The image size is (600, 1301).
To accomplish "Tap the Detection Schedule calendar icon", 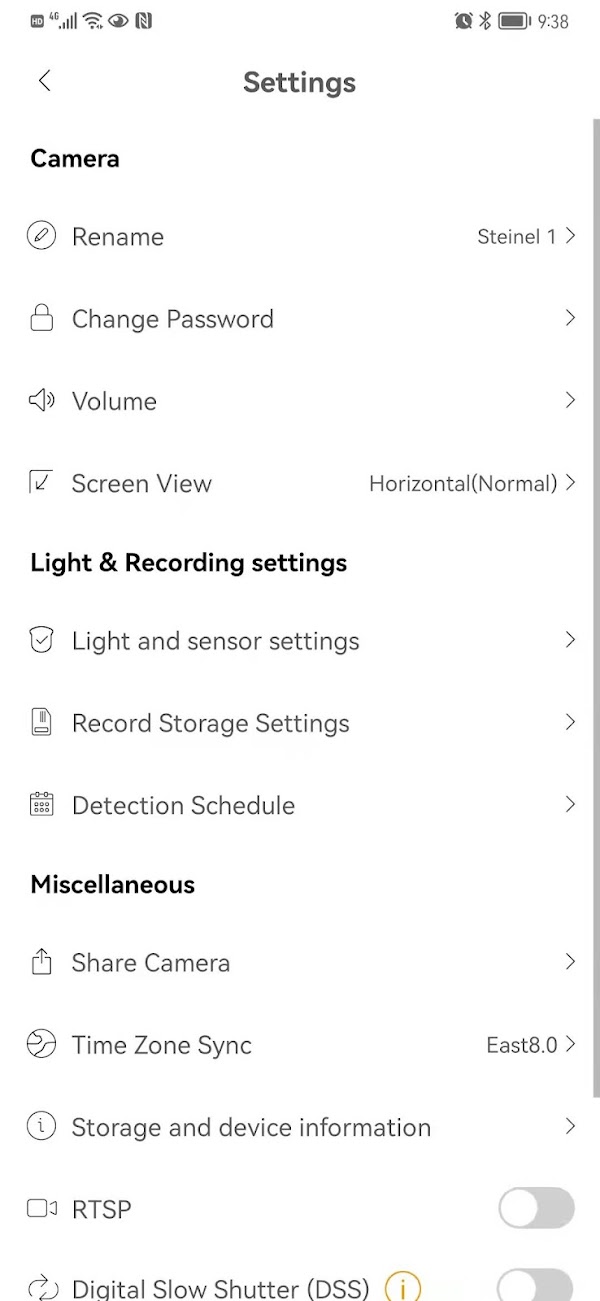I will click(x=41, y=805).
